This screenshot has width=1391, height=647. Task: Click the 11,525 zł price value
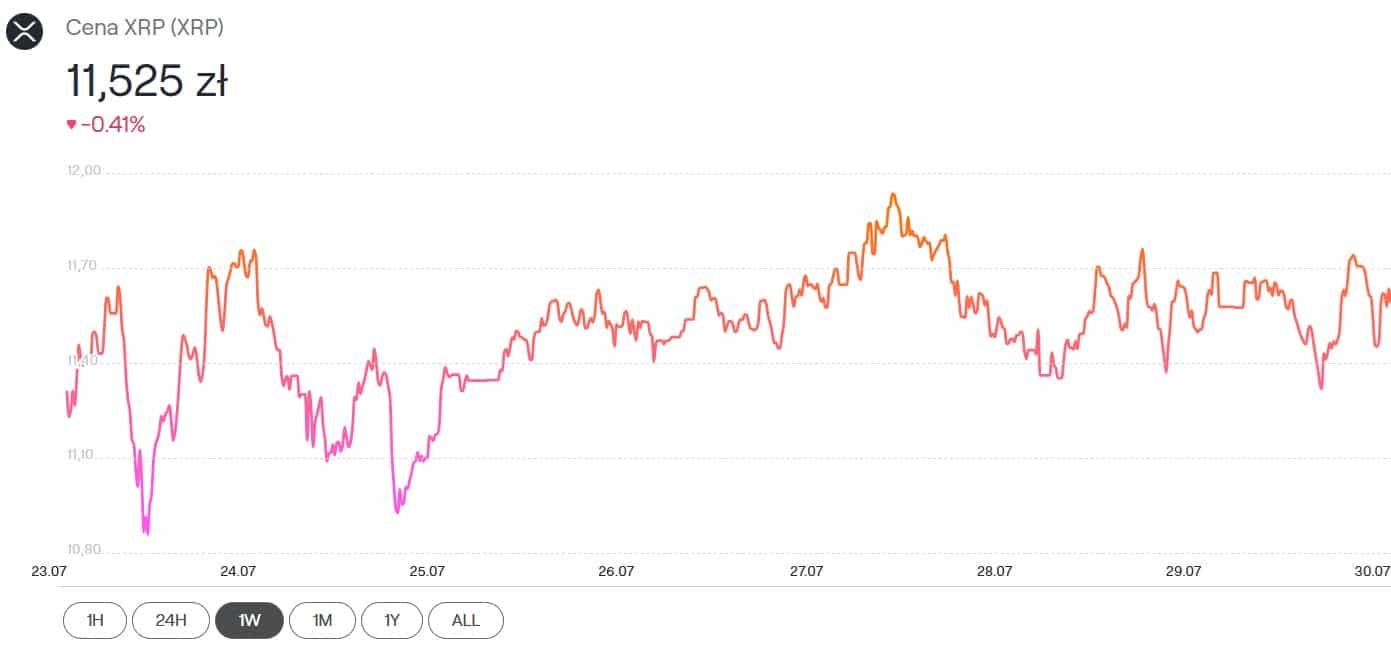[x=147, y=81]
